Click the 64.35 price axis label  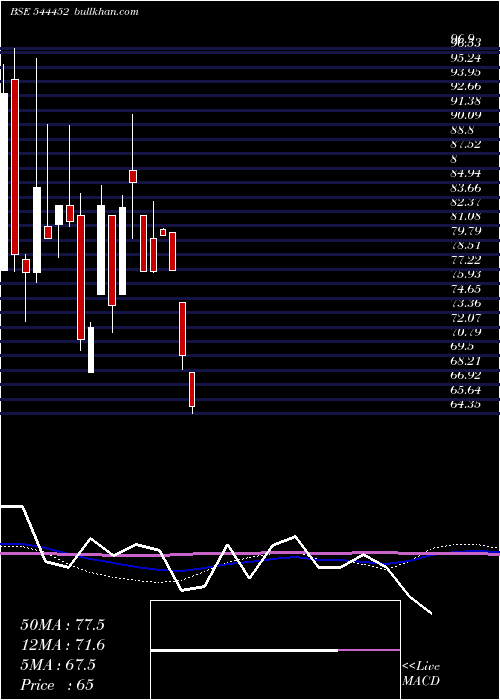pos(466,404)
